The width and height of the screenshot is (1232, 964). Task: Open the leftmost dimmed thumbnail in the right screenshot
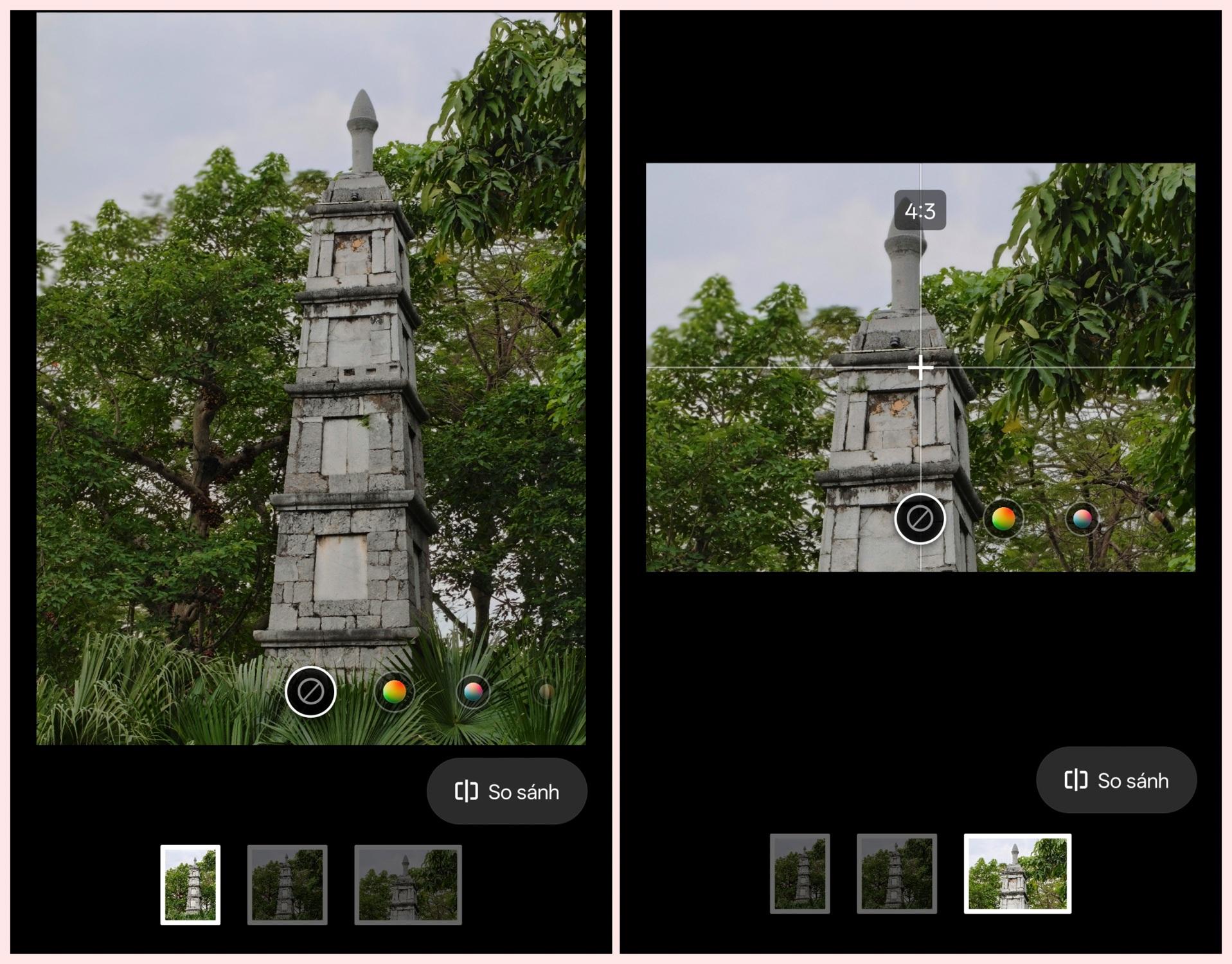point(800,873)
